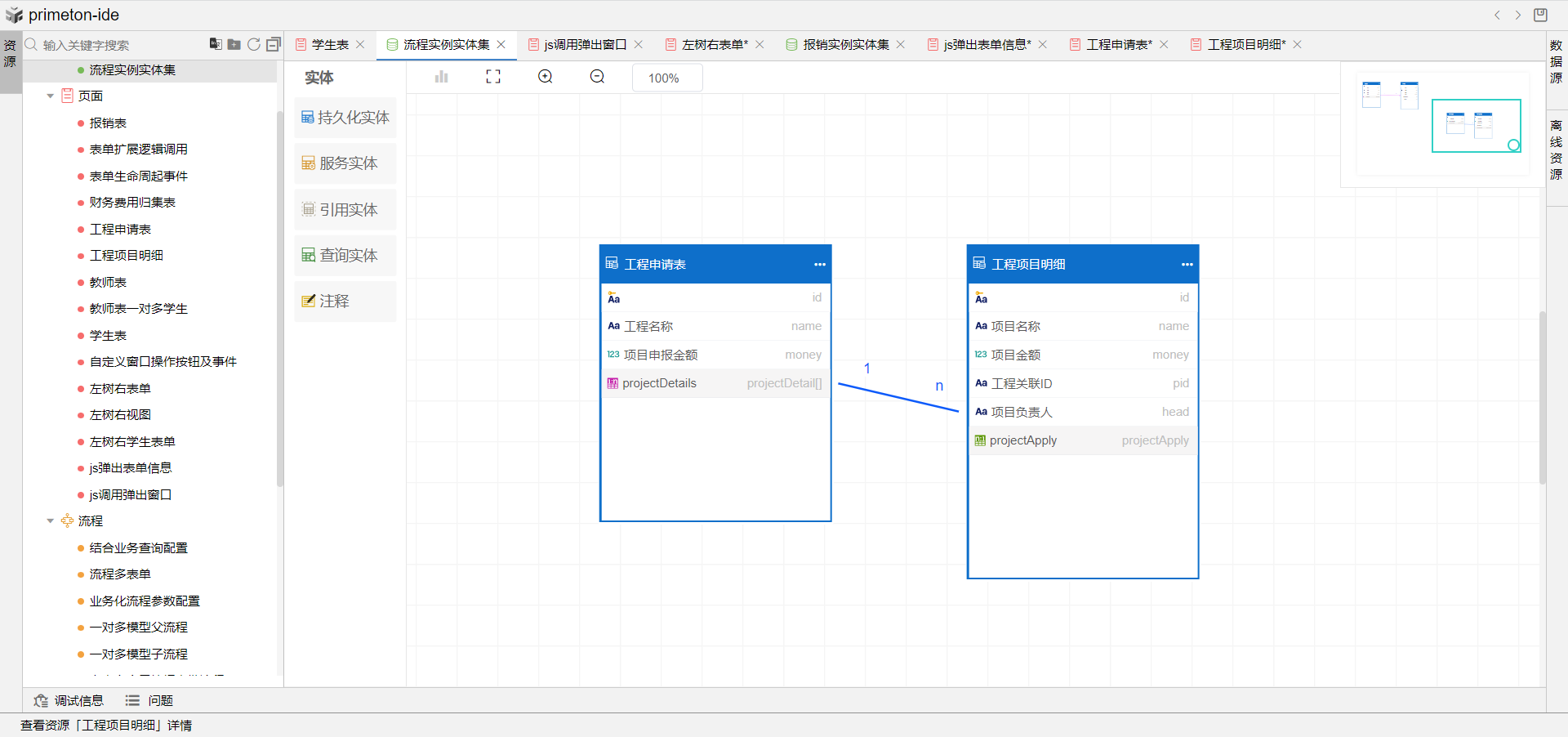
Task: Collapse the 流程 tree node
Action: pyautogui.click(x=51, y=521)
